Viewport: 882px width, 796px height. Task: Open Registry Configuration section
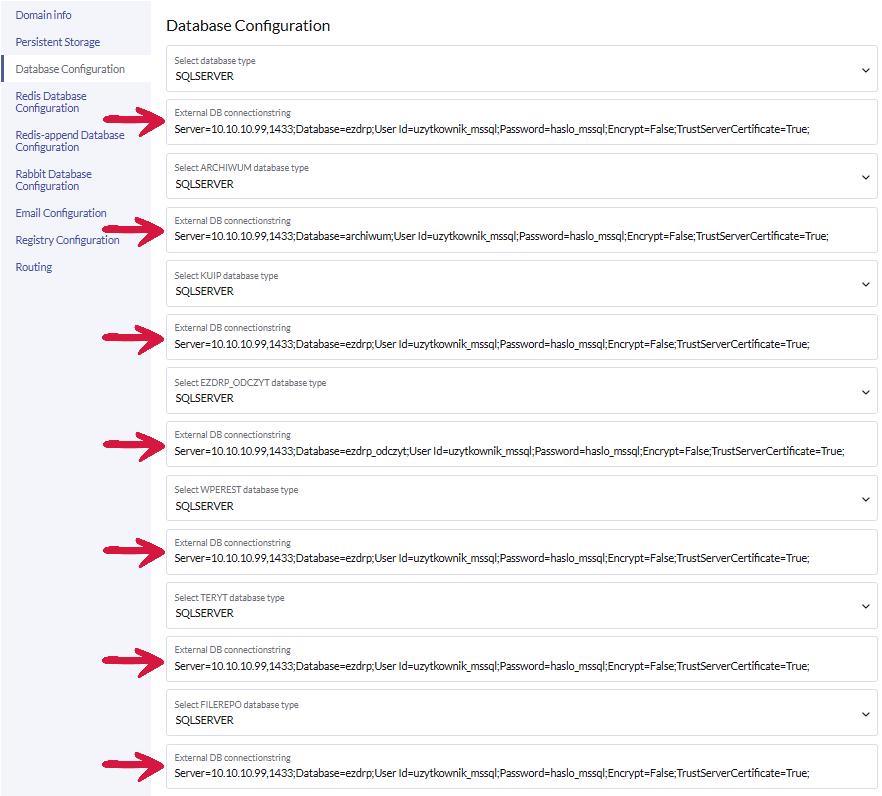point(67,240)
